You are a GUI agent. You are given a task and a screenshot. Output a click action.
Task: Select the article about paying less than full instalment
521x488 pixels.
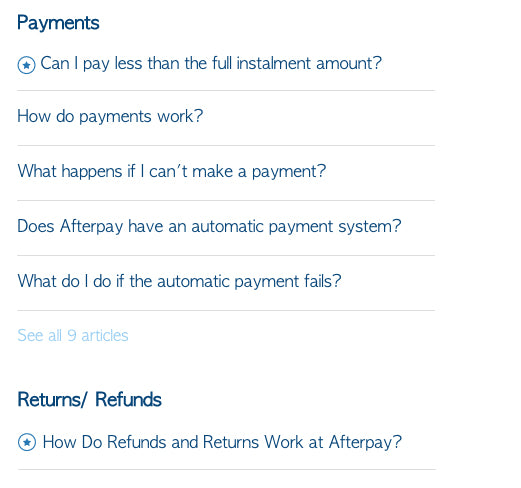click(211, 63)
